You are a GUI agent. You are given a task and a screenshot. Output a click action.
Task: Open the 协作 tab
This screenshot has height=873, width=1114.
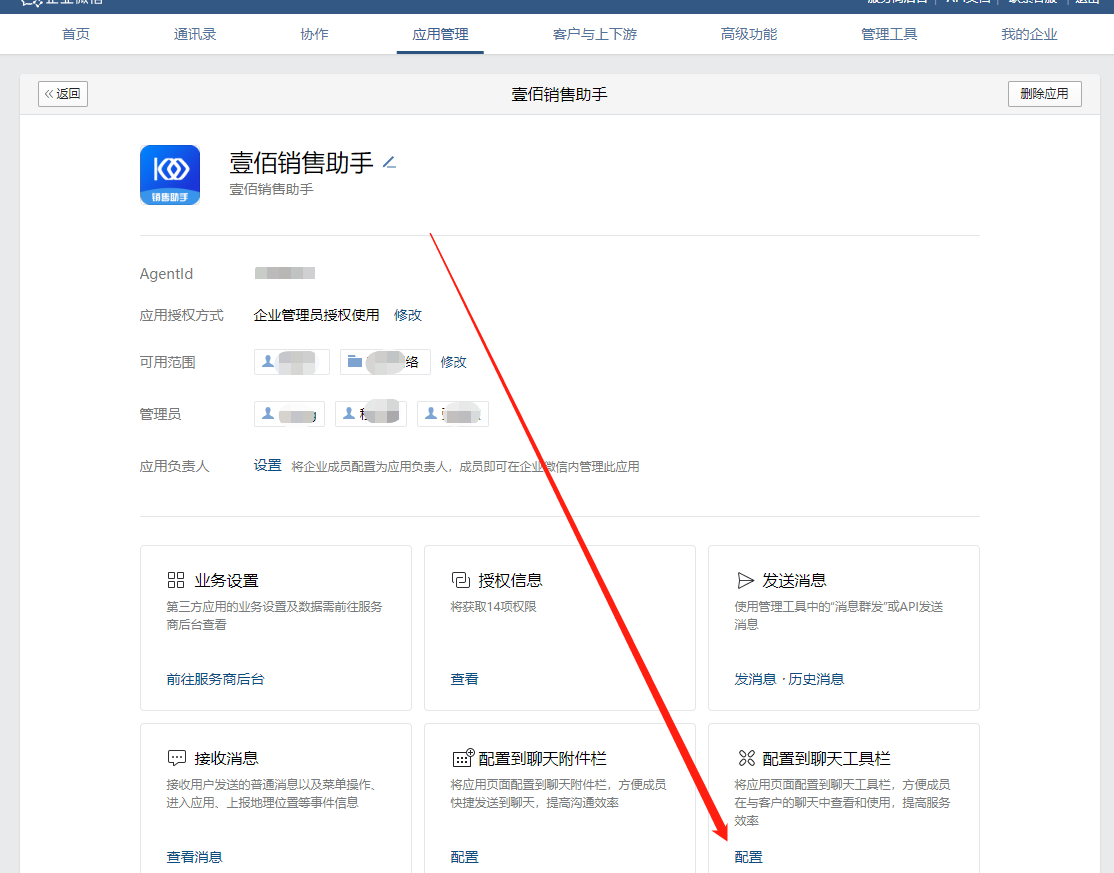[x=314, y=34]
